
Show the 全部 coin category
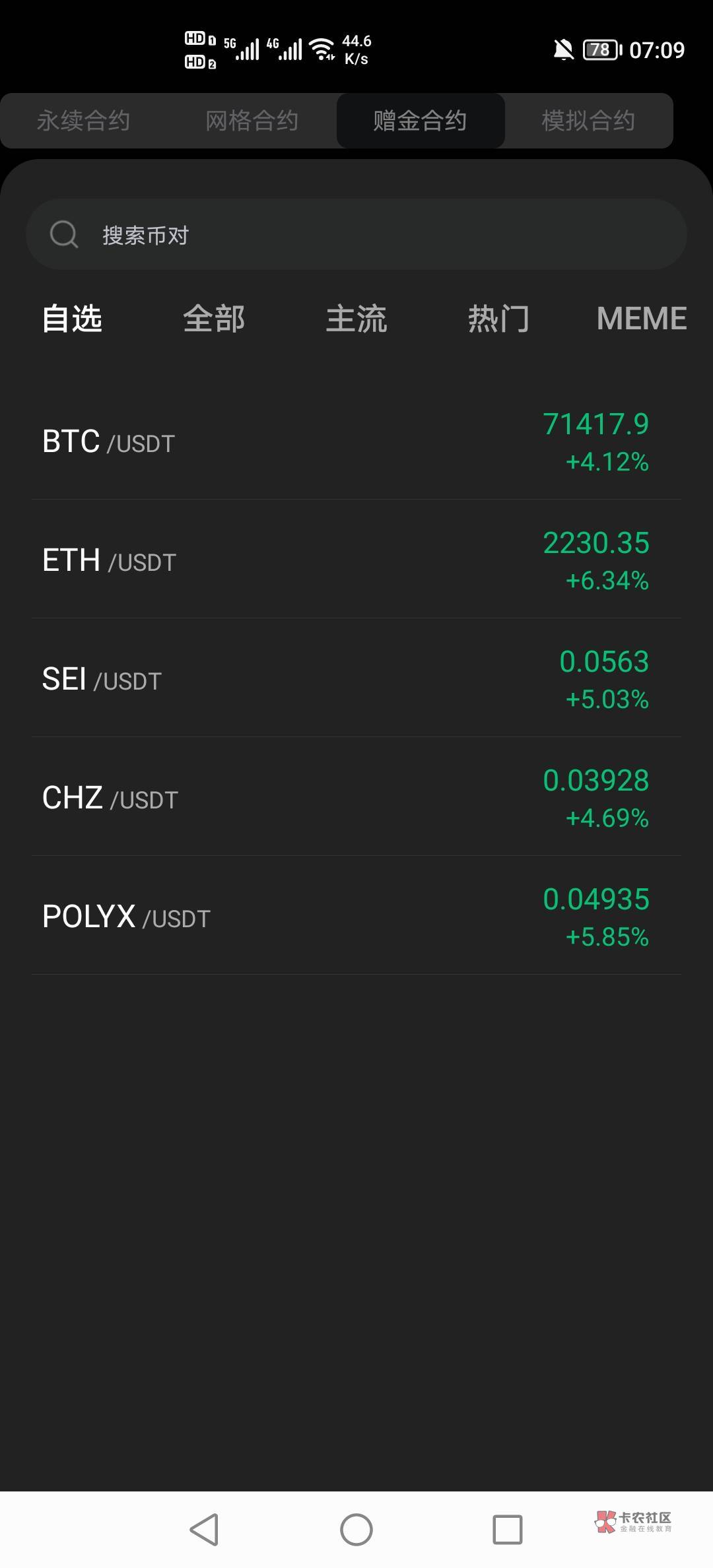[214, 319]
